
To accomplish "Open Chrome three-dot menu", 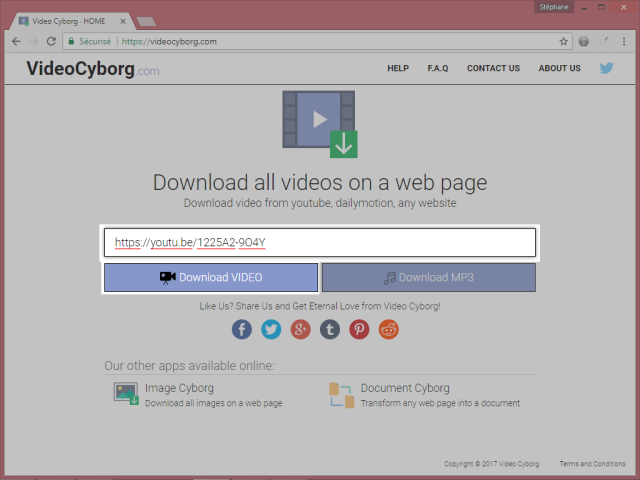I will [624, 41].
